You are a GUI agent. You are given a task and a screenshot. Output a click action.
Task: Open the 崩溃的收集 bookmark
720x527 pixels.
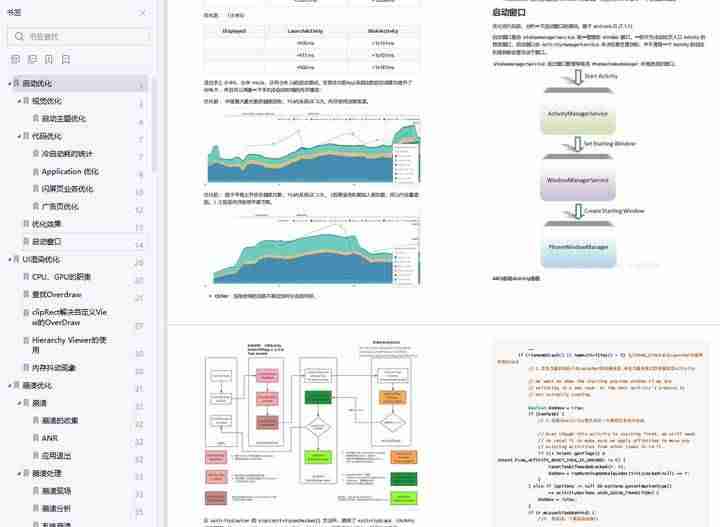point(60,420)
